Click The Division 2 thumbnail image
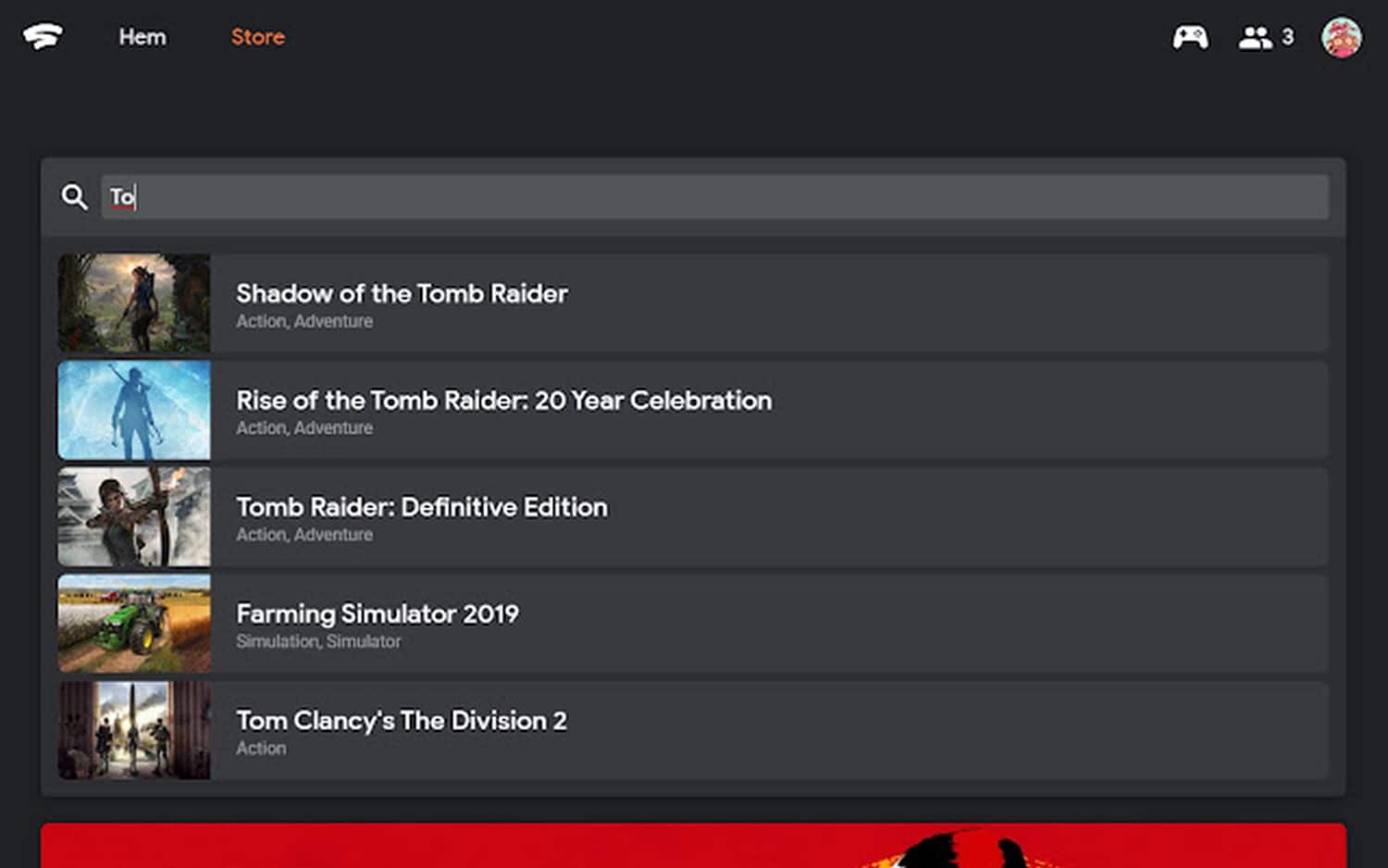Viewport: 1388px width, 868px height. tap(134, 730)
